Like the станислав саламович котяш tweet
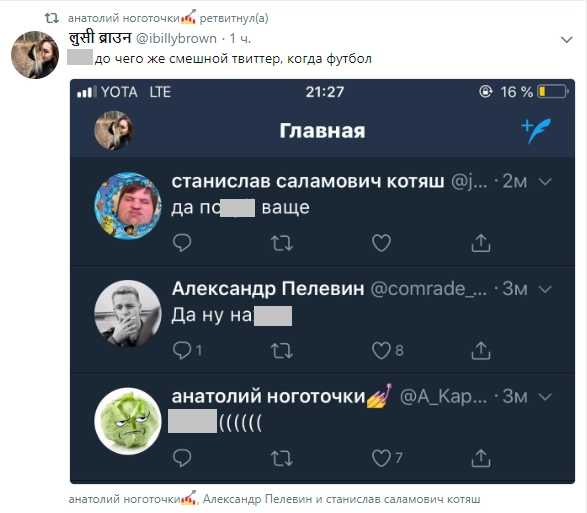This screenshot has height=513, width=587. coord(381,243)
